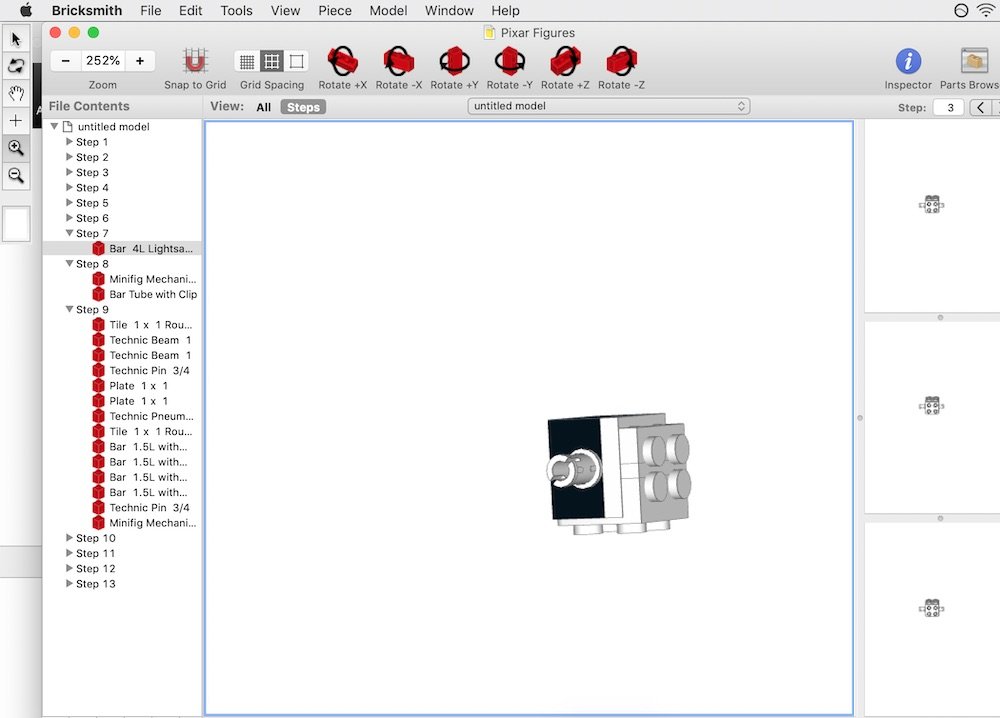Screen dimensions: 1000x718
Task: Activate the hand pan tool
Action: click(16, 93)
